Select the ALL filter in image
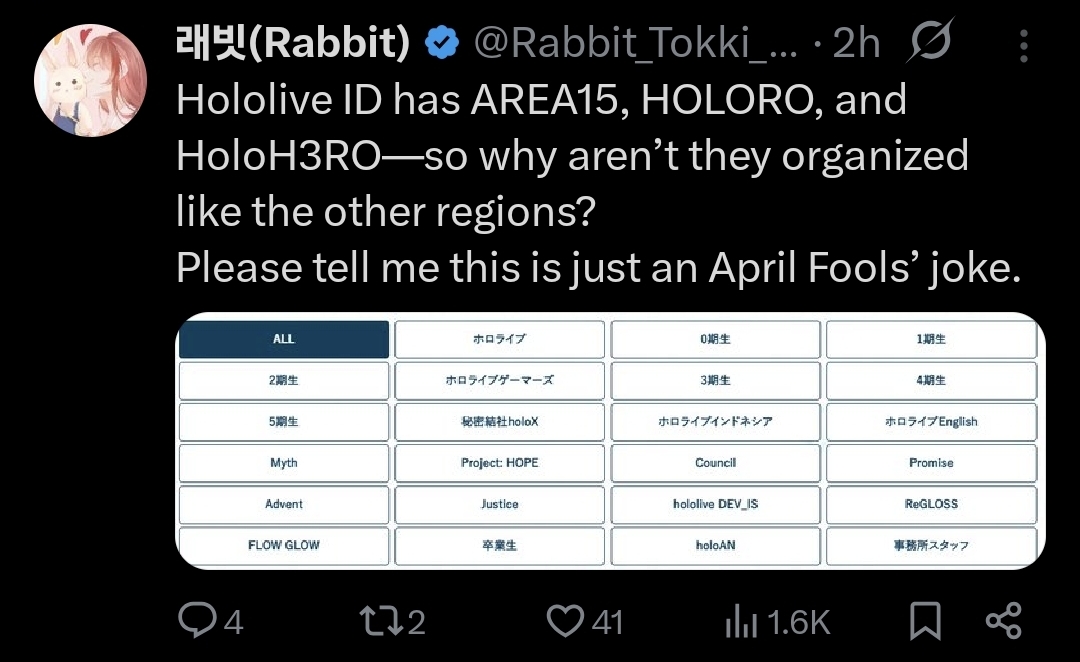Screen dimensions: 1080x662 [284, 339]
